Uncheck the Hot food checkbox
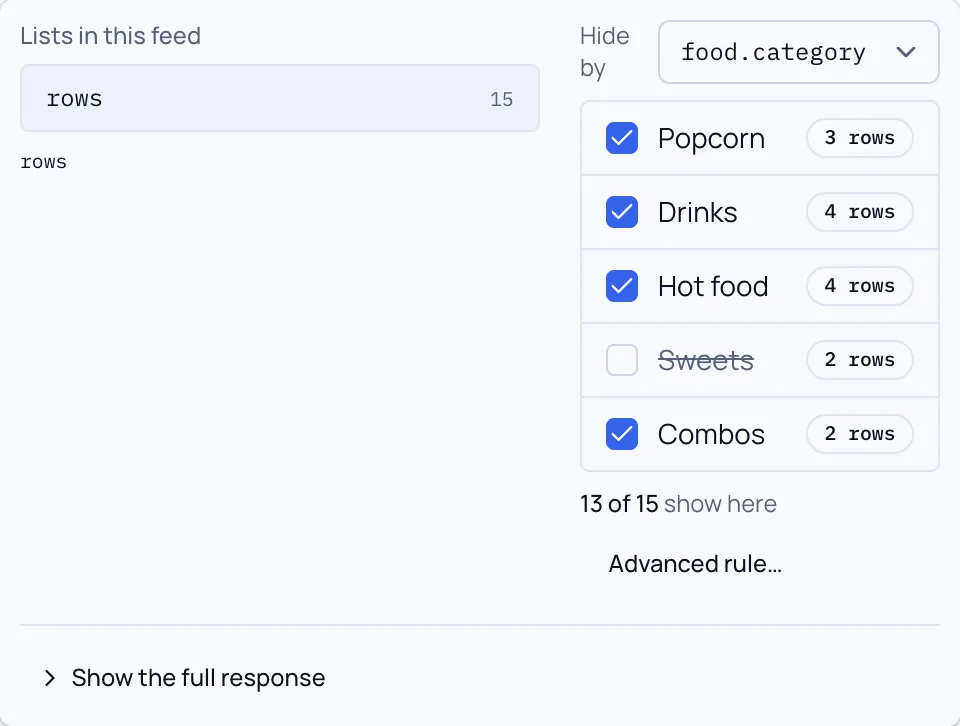Screen dimensions: 960x726 pyautogui.click(x=621, y=286)
